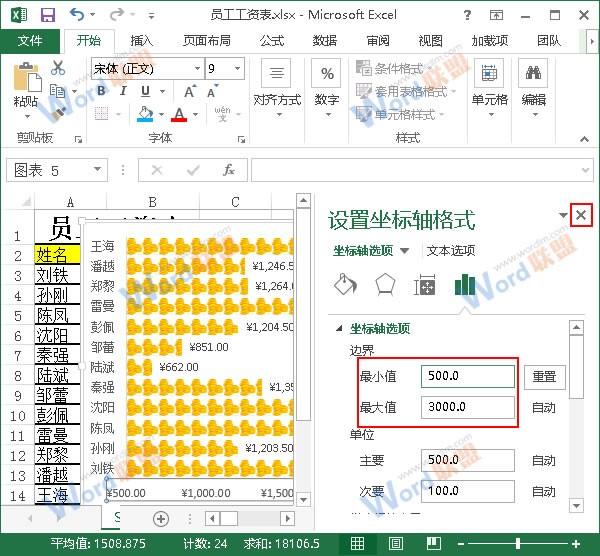Viewport: 600px width, 556px height.
Task: Open the Help question mark icon
Action: (467, 15)
